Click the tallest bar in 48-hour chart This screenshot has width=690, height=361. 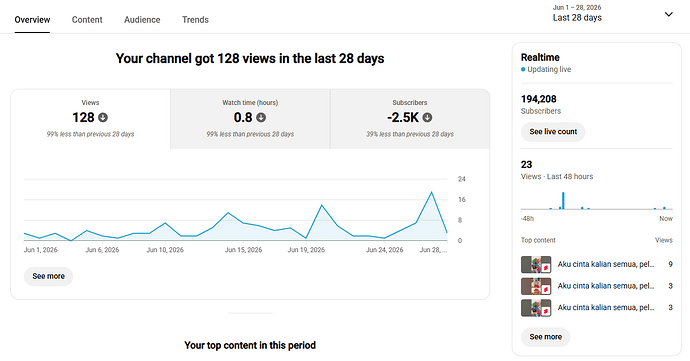tap(563, 201)
